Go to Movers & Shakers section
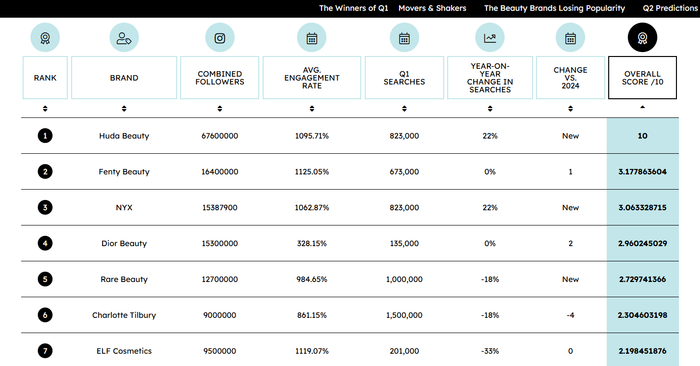The image size is (700, 366). pyautogui.click(x=432, y=8)
